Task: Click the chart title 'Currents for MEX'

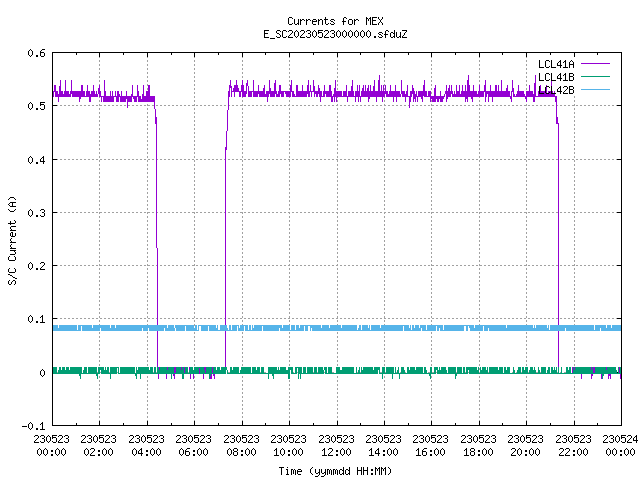Action: 335,21
